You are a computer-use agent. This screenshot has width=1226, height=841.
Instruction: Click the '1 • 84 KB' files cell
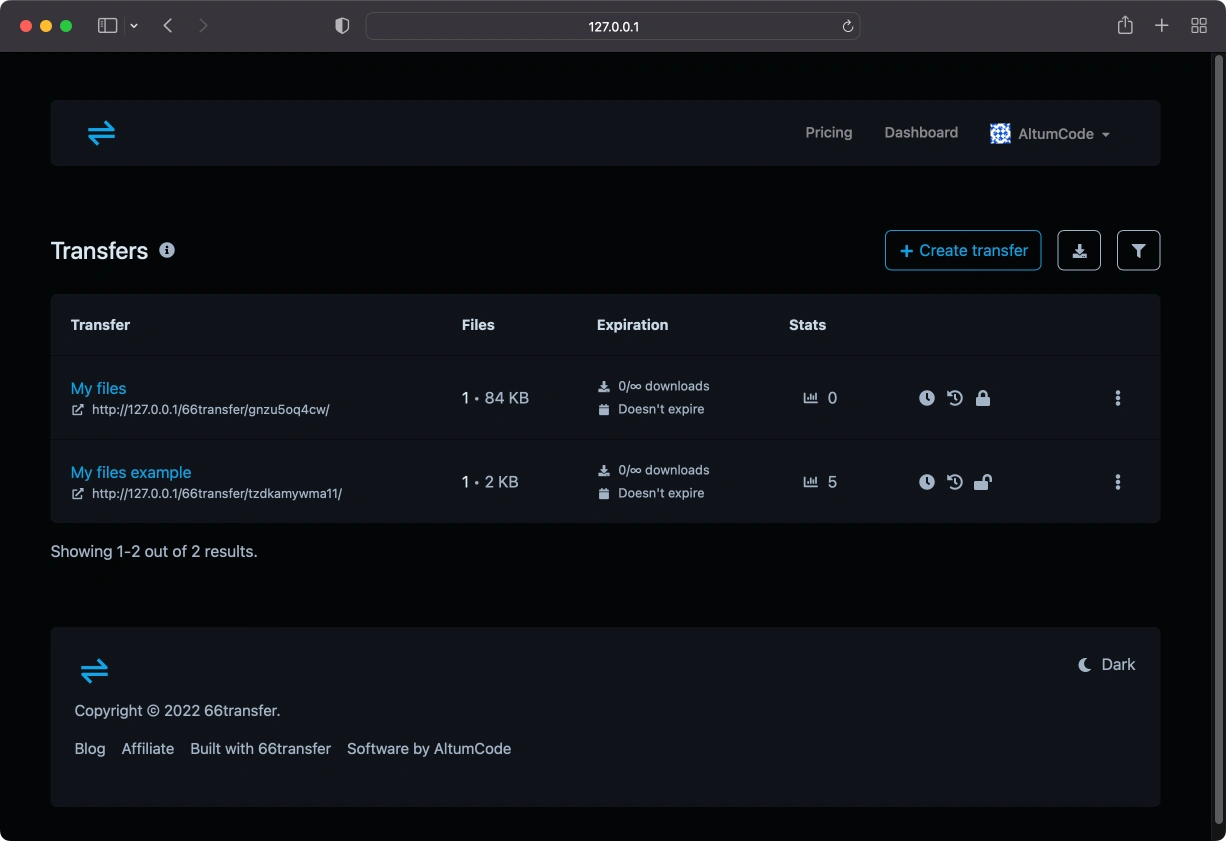tap(495, 398)
